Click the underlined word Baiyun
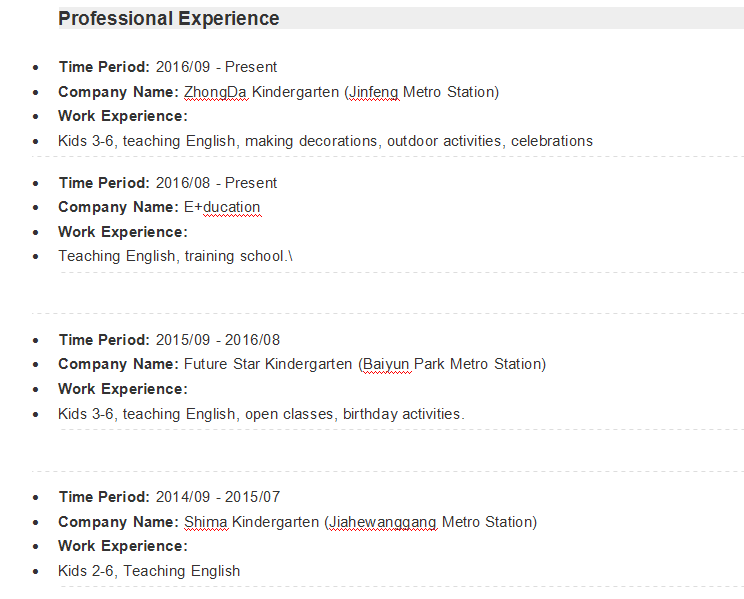 point(387,364)
